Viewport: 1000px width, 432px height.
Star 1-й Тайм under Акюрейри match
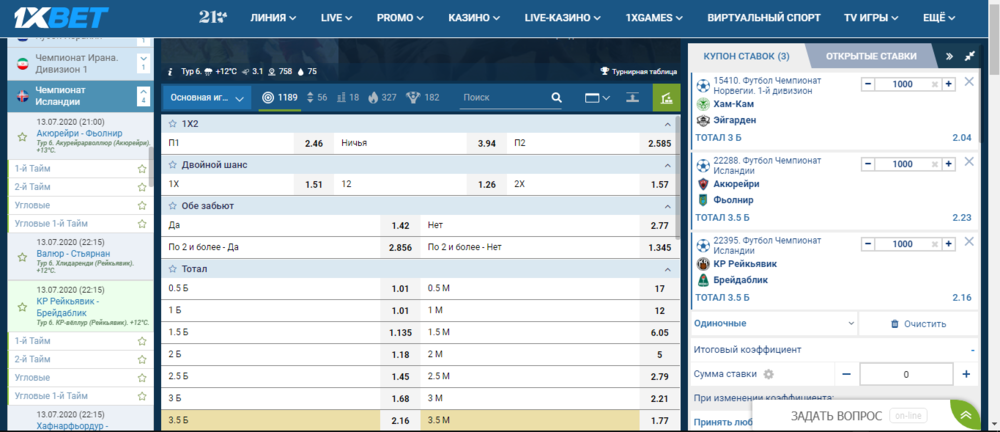(x=142, y=168)
